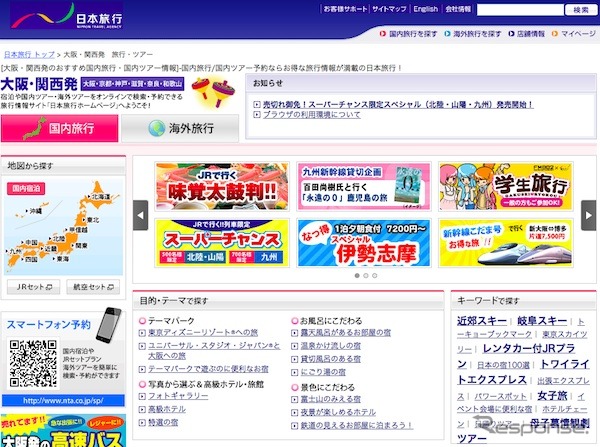Open 高級ホテル link
Viewport: 600px width, 447px height.
pyautogui.click(x=167, y=409)
